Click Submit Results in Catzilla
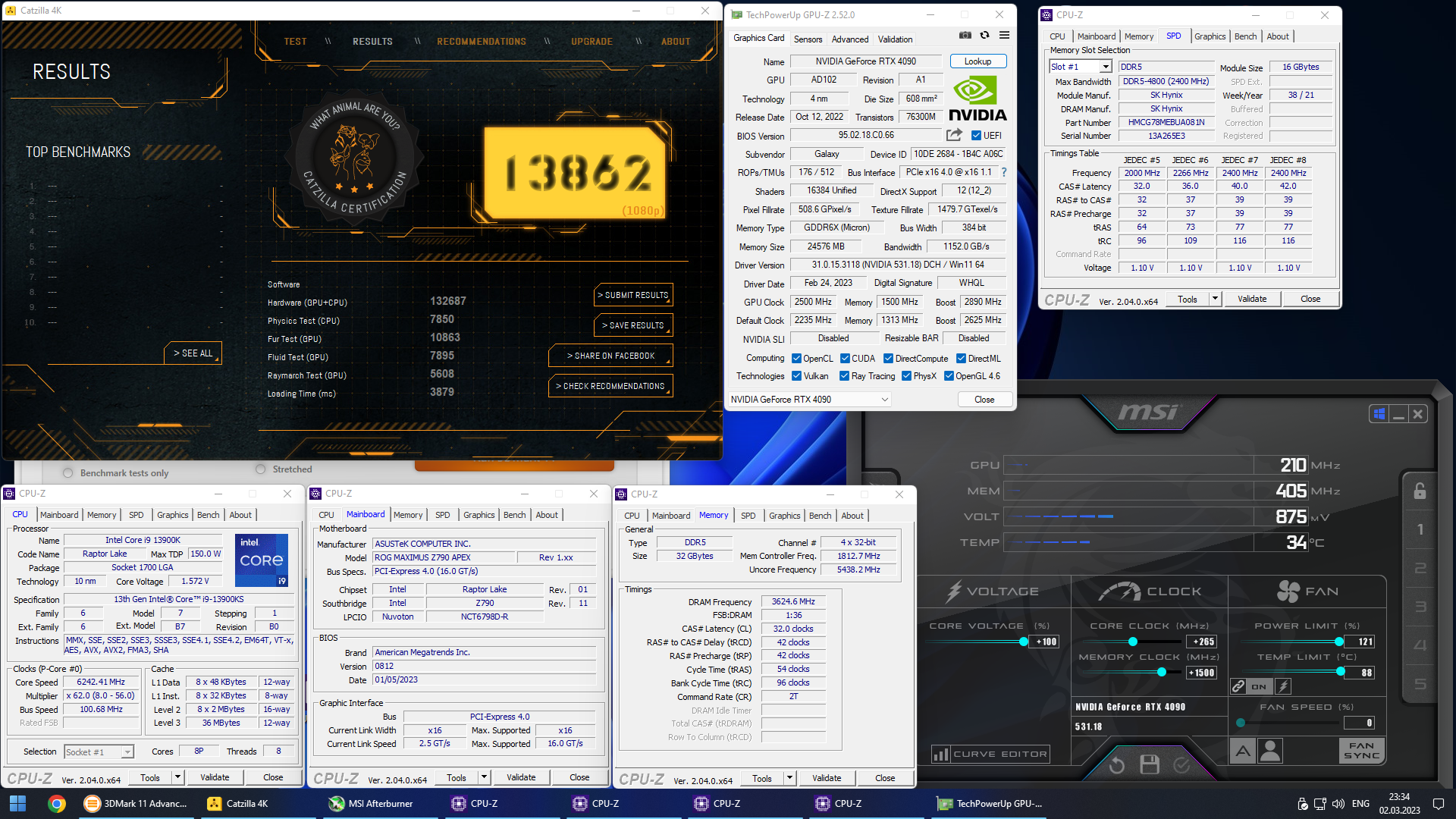Image resolution: width=1456 pixels, height=819 pixels. tap(633, 295)
